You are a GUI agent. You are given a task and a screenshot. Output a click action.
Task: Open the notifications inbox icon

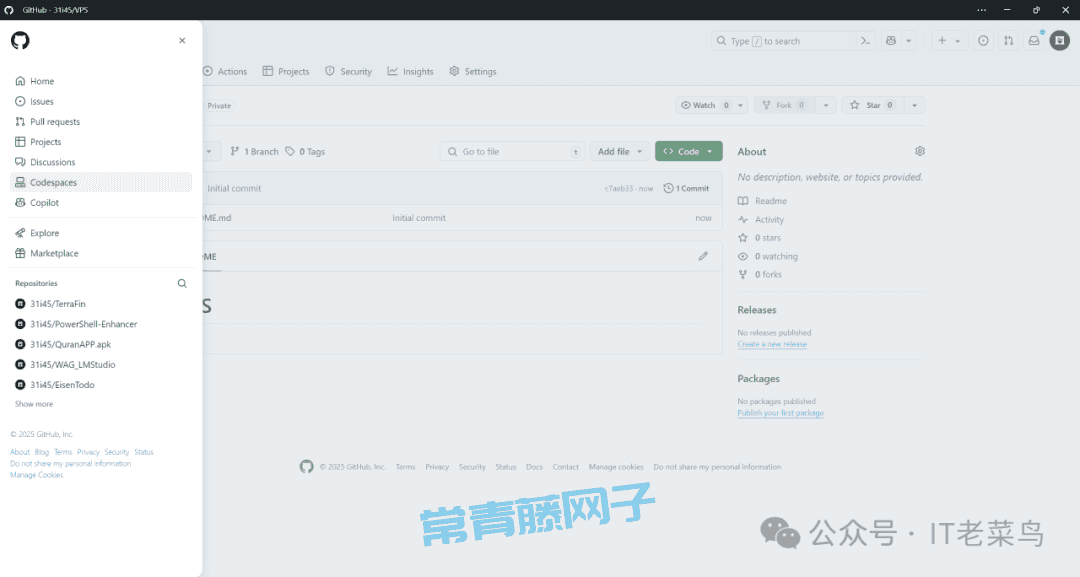point(1034,41)
